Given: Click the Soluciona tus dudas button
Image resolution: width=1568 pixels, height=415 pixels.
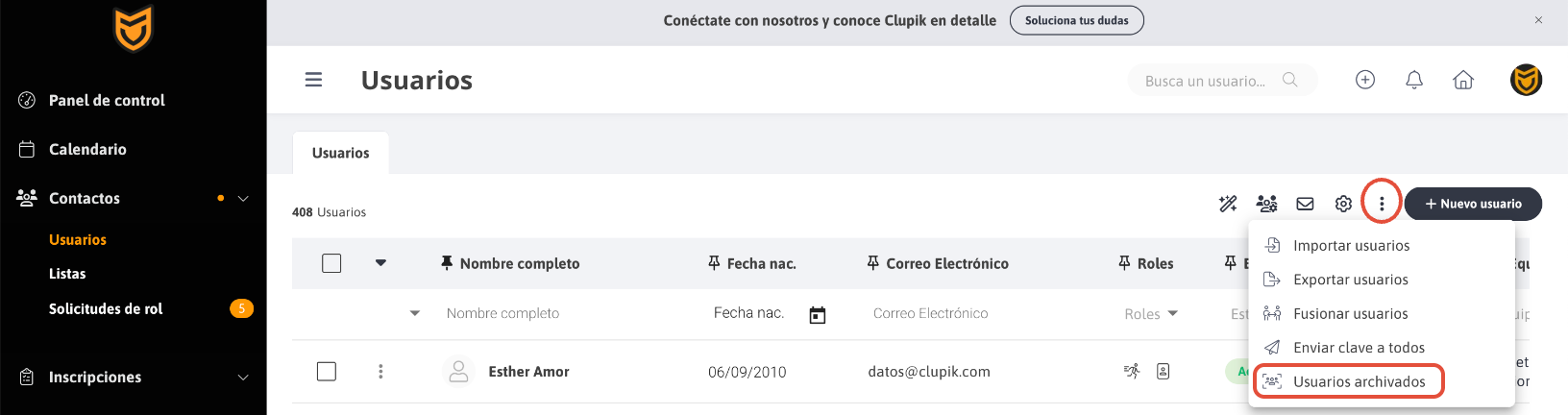Looking at the screenshot, I should (1076, 20).
